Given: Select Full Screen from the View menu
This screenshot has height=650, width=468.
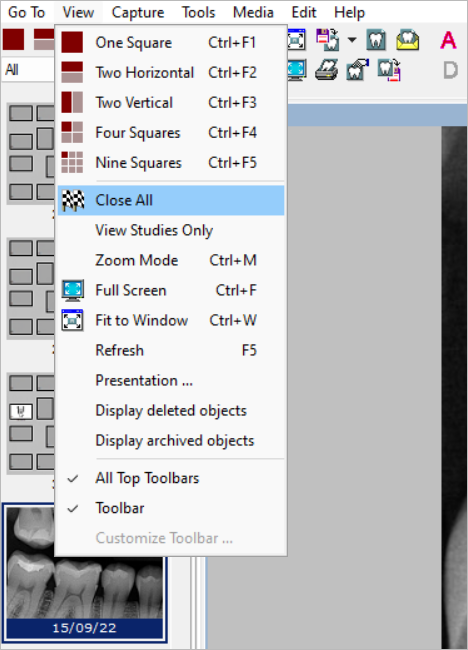Looking at the screenshot, I should 171,290.
